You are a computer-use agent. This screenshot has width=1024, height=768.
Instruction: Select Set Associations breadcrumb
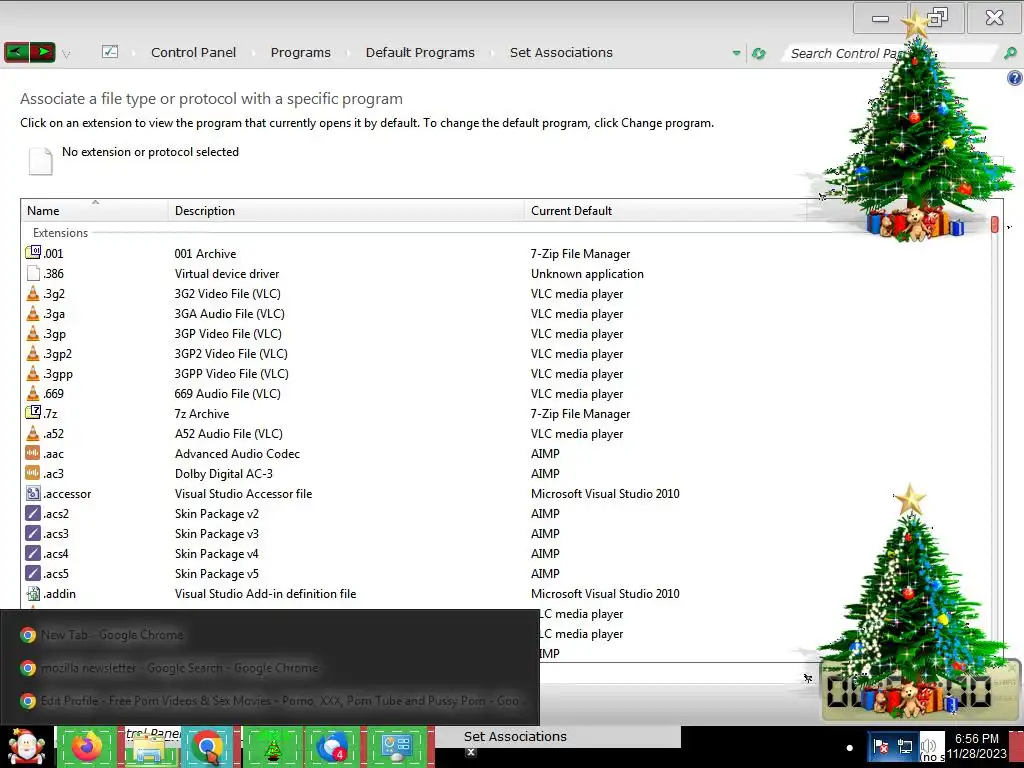coord(561,53)
